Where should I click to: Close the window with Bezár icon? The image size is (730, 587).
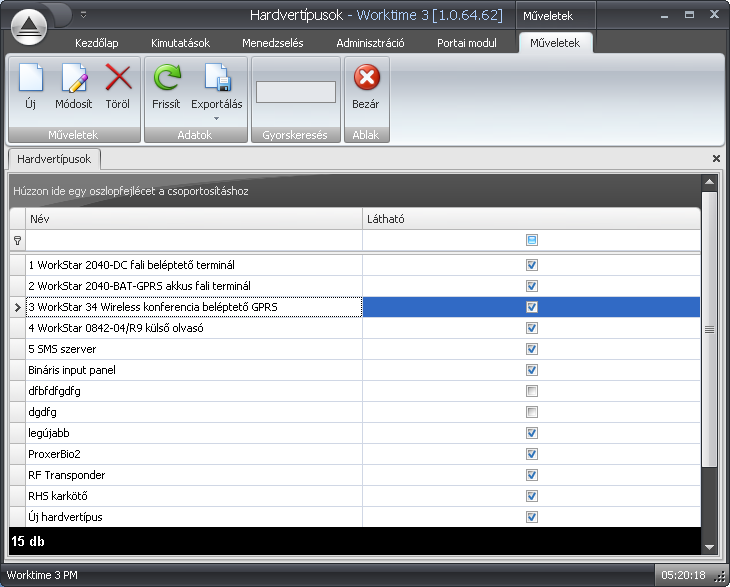tap(366, 77)
